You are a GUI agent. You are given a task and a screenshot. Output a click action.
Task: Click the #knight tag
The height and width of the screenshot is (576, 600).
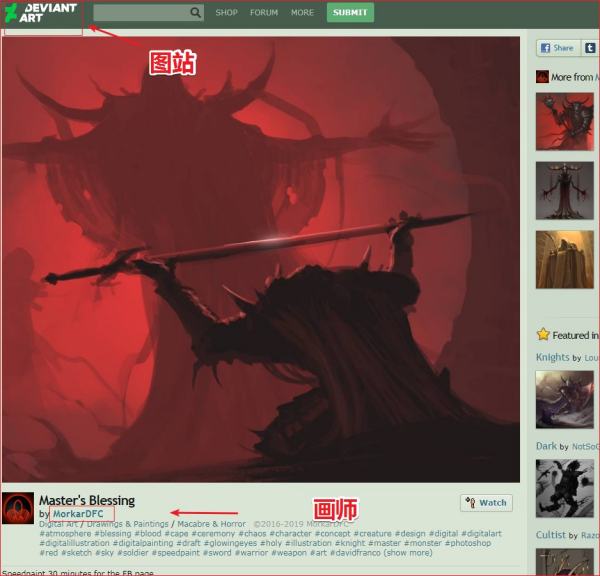click(350, 543)
